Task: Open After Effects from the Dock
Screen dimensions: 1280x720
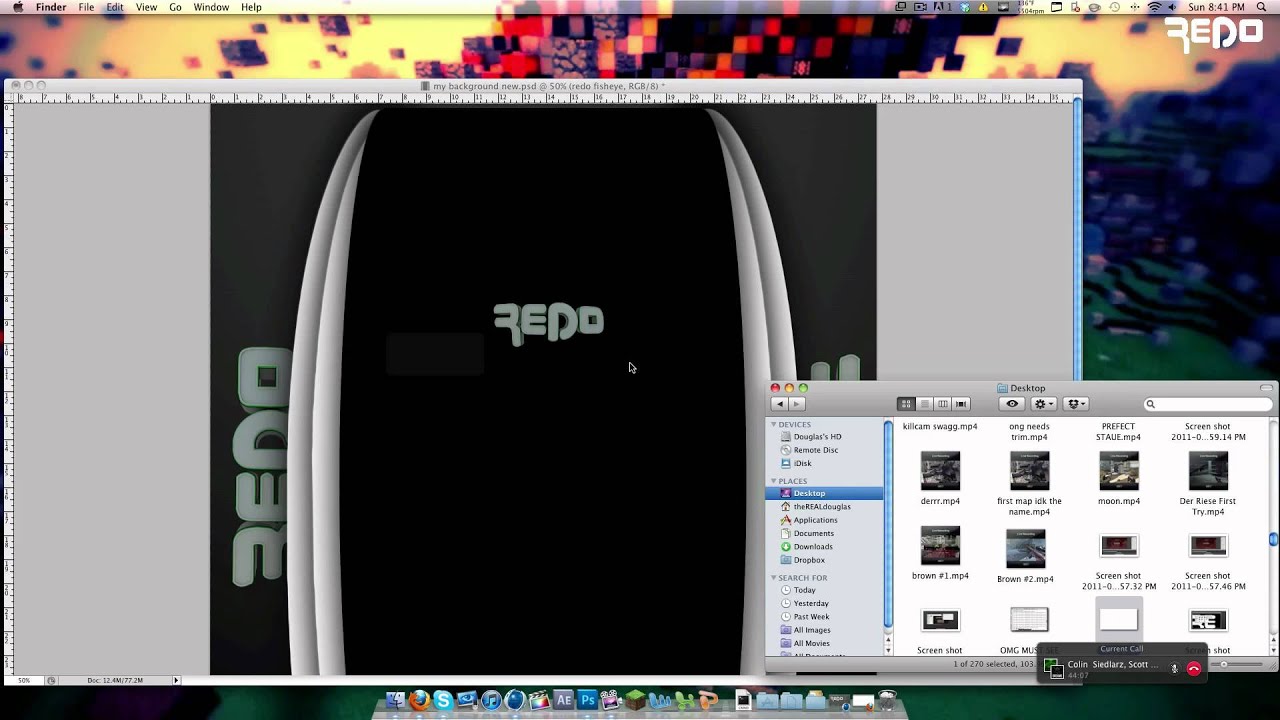Action: (563, 700)
